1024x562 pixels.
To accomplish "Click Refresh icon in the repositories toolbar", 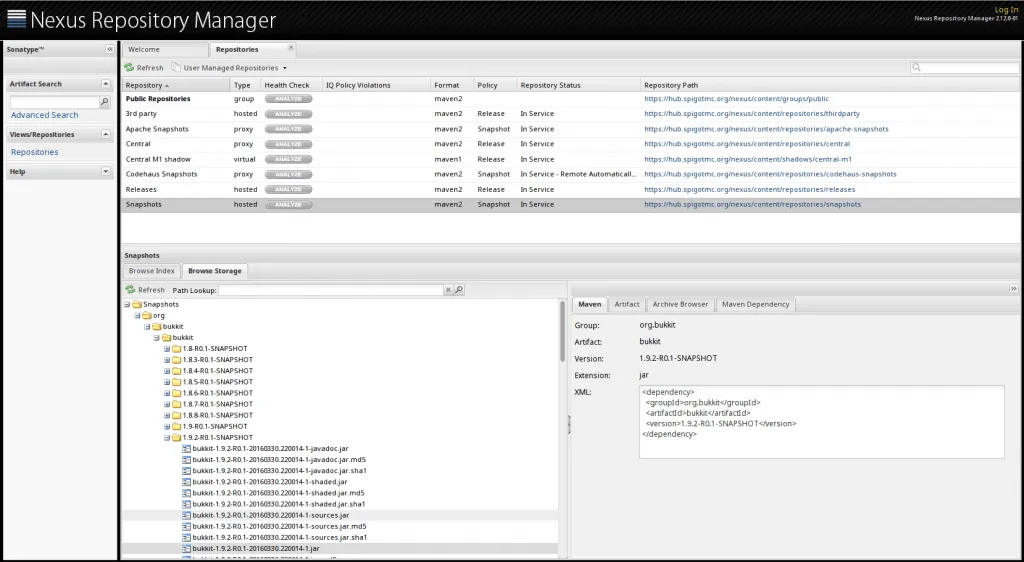I will coord(129,68).
